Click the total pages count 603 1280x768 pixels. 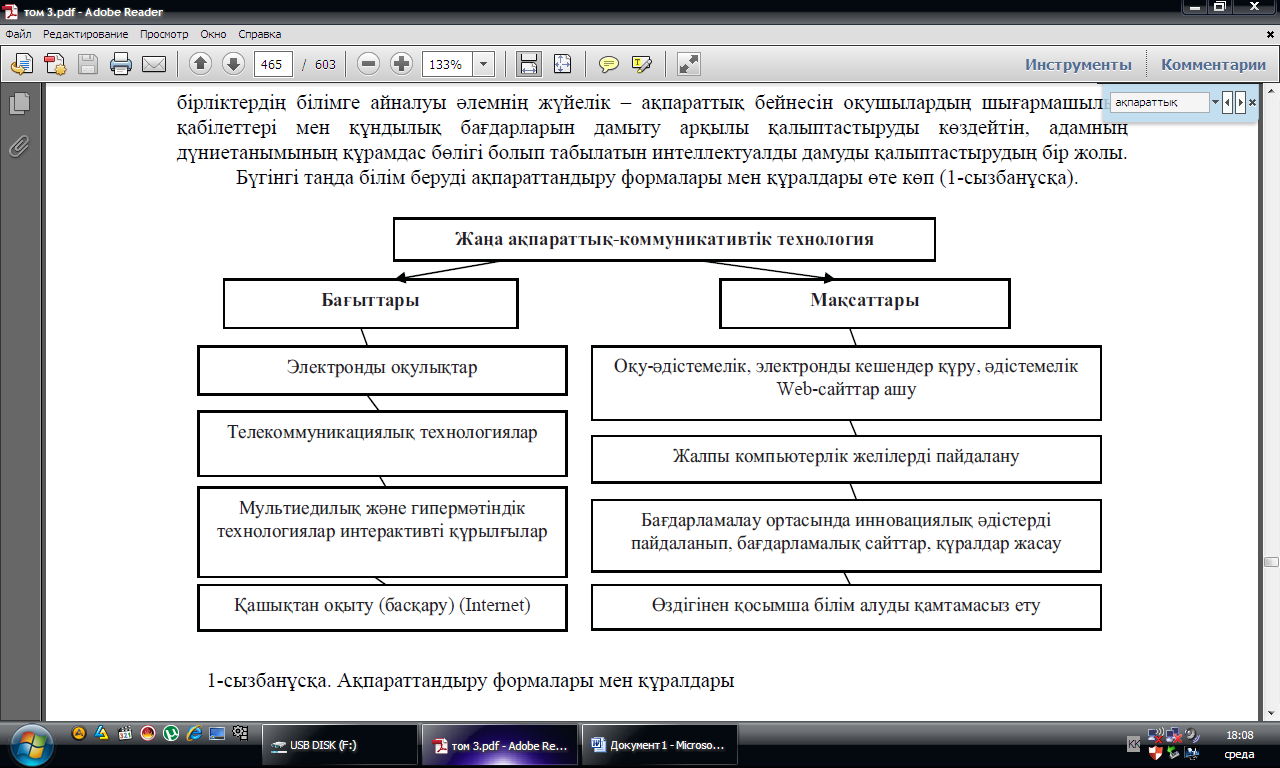(325, 64)
